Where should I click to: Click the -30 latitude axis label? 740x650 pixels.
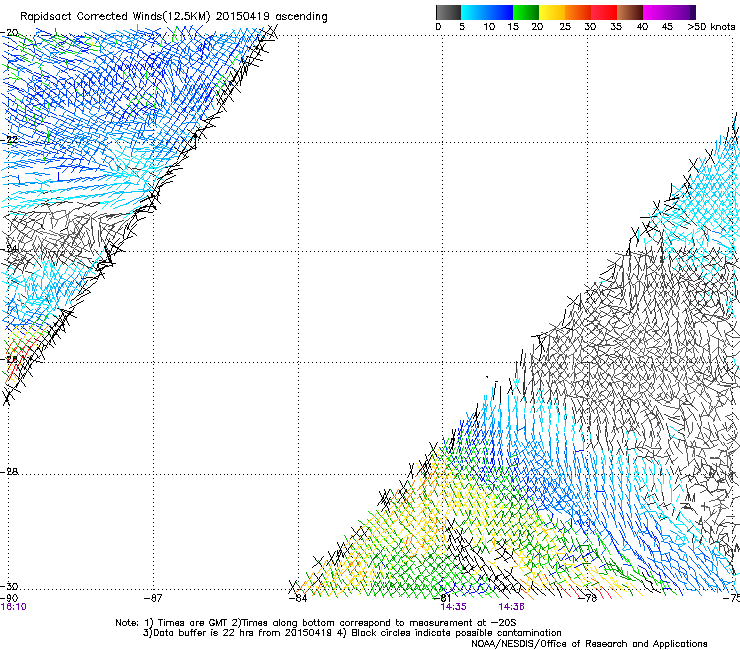pyautogui.click(x=9, y=587)
